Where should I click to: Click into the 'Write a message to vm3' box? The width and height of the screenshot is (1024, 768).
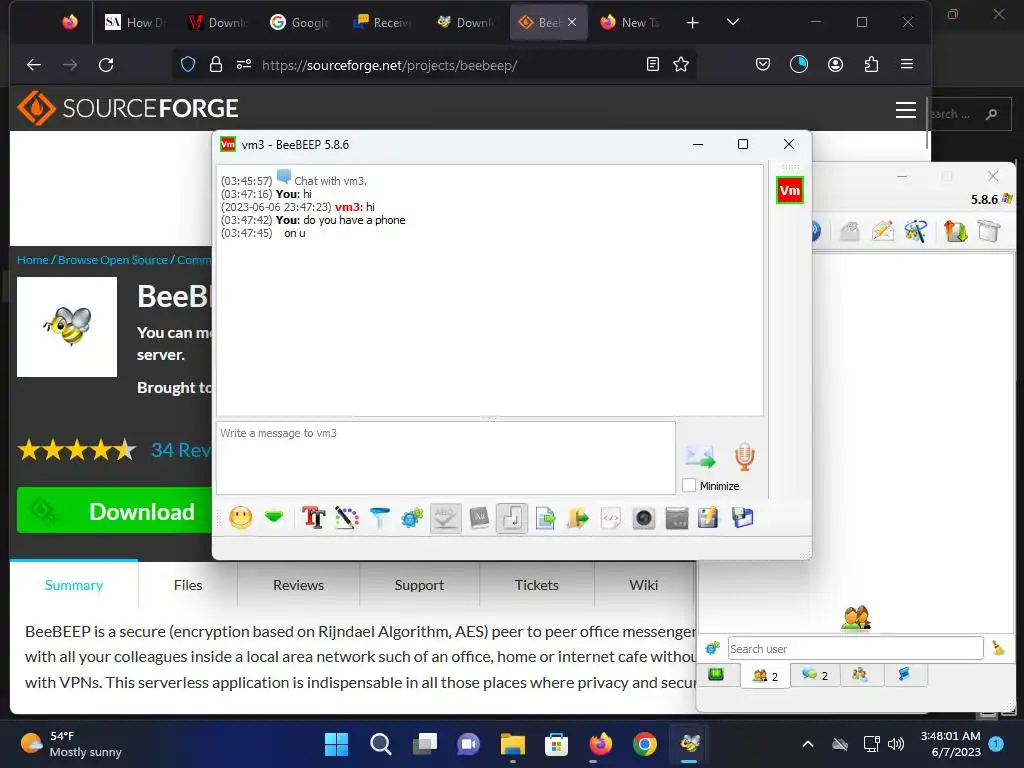[x=446, y=457]
